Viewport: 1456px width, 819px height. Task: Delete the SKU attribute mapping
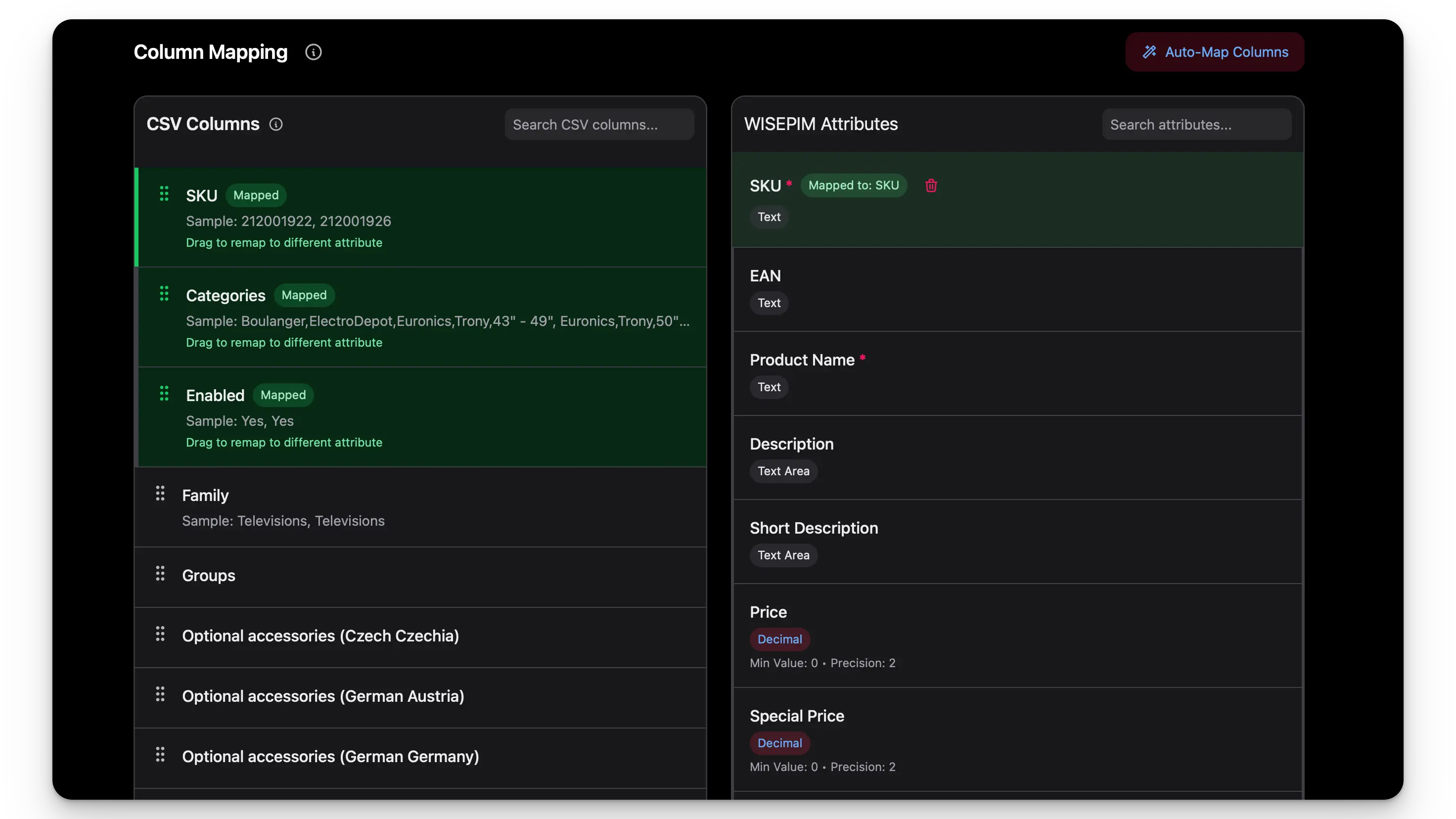[931, 185]
